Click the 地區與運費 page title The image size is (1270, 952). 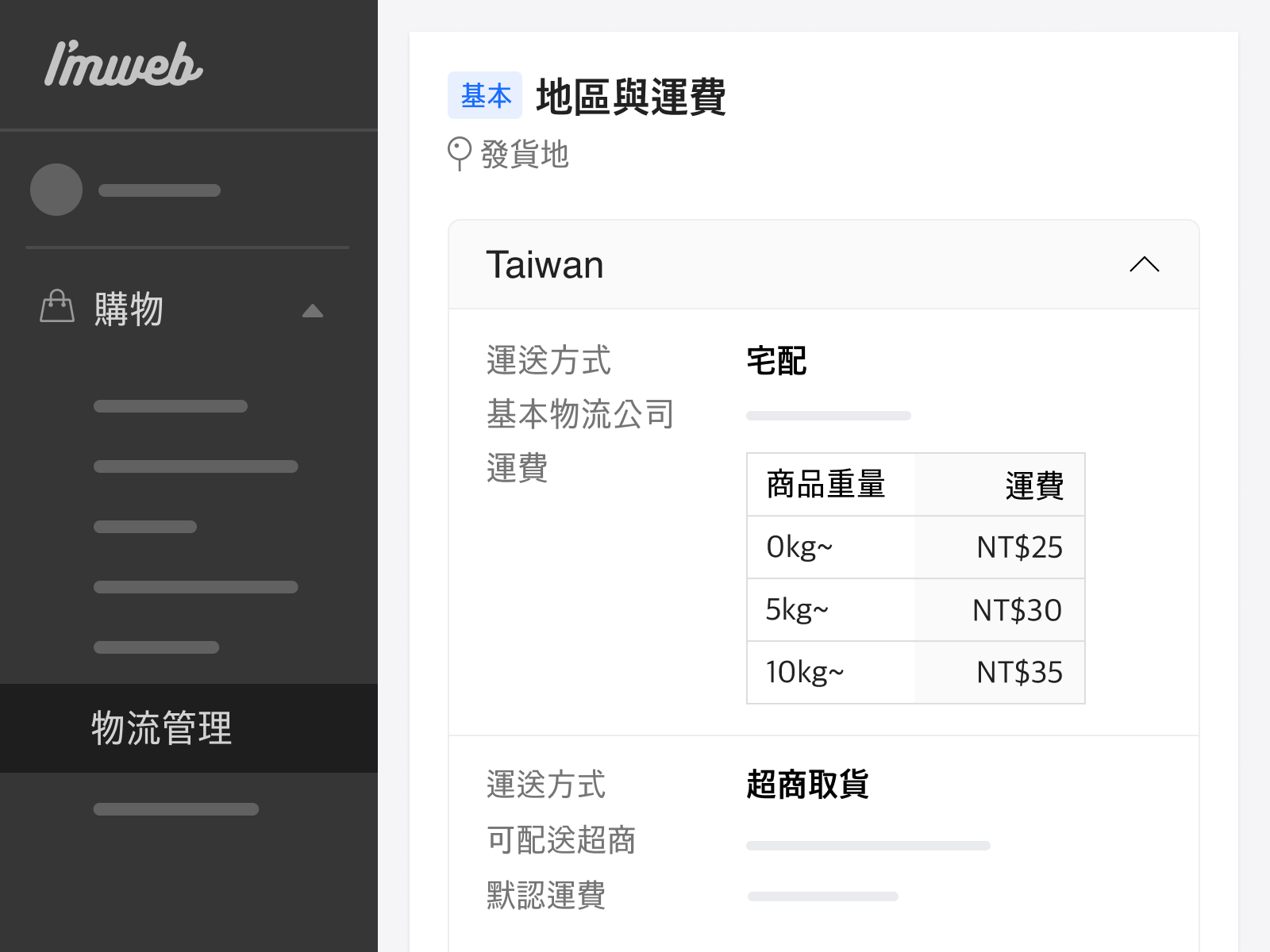point(631,98)
